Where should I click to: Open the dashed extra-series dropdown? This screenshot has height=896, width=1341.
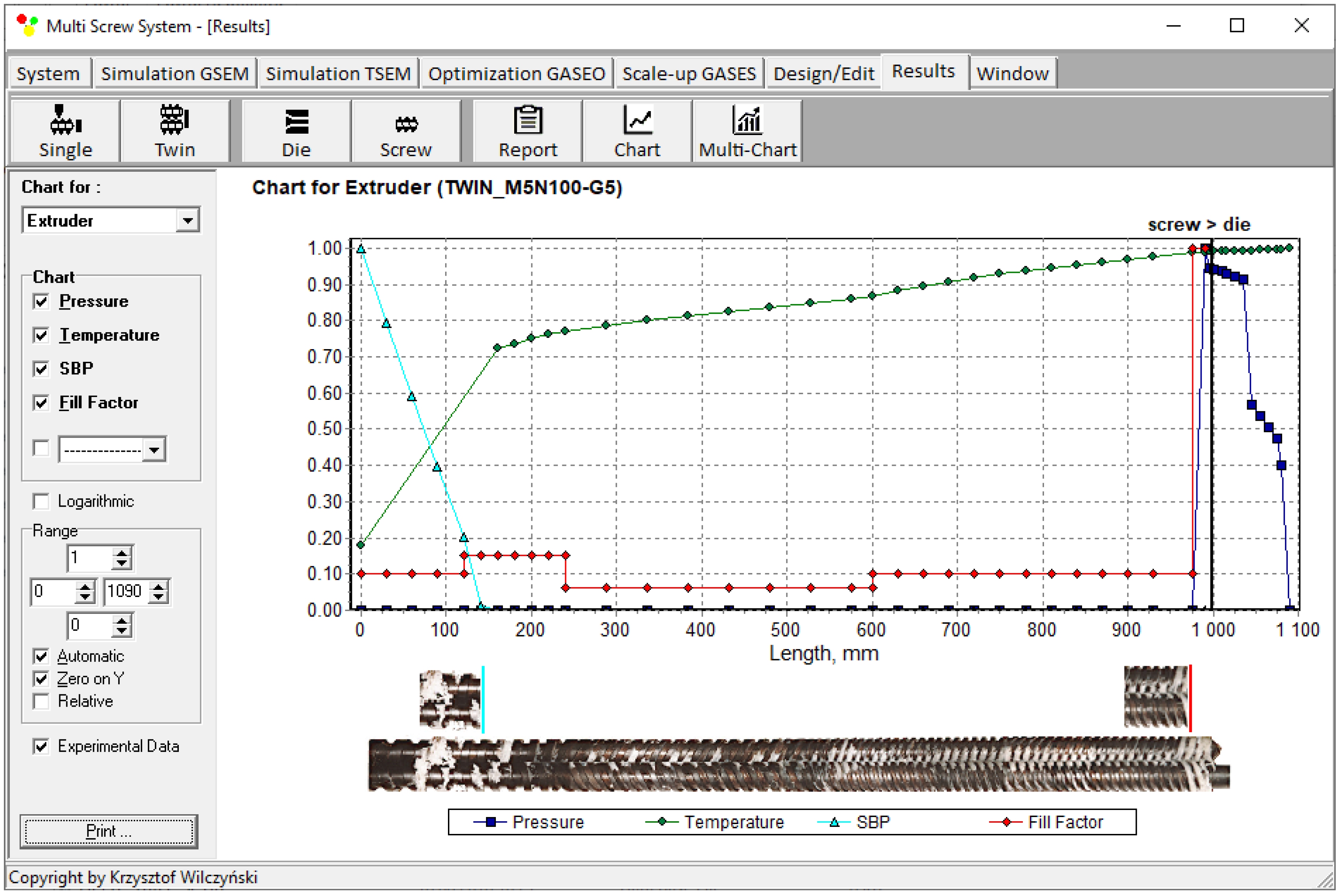coord(154,450)
